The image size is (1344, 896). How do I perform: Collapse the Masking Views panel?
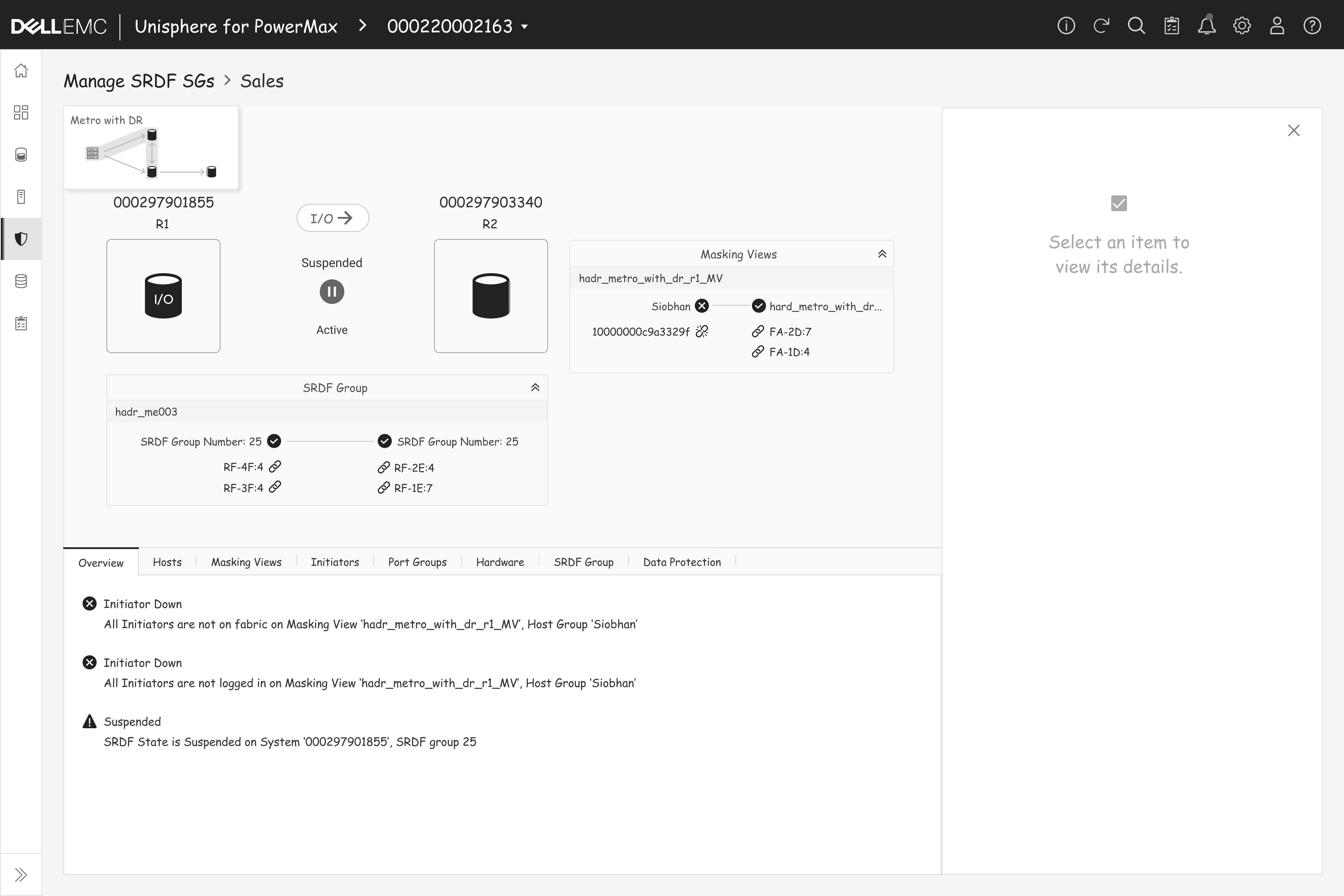[882, 254]
